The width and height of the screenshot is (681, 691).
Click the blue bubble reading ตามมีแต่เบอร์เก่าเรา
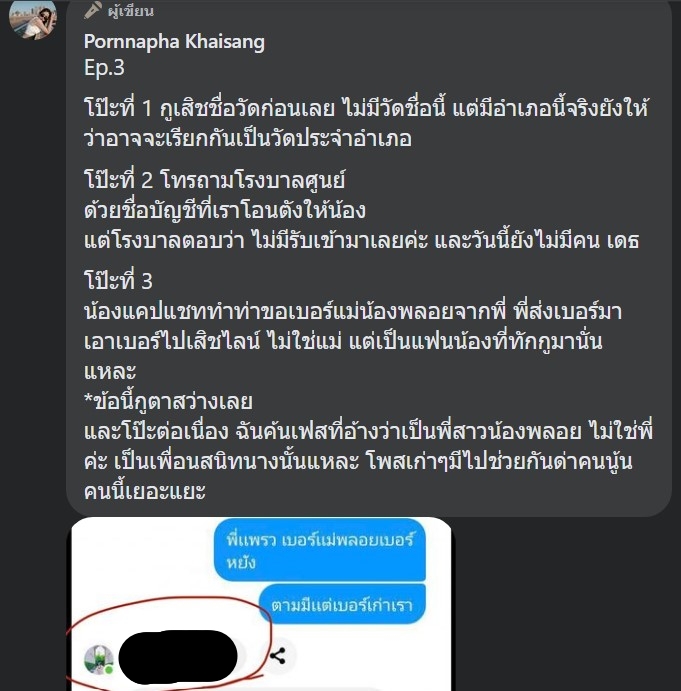tap(342, 605)
